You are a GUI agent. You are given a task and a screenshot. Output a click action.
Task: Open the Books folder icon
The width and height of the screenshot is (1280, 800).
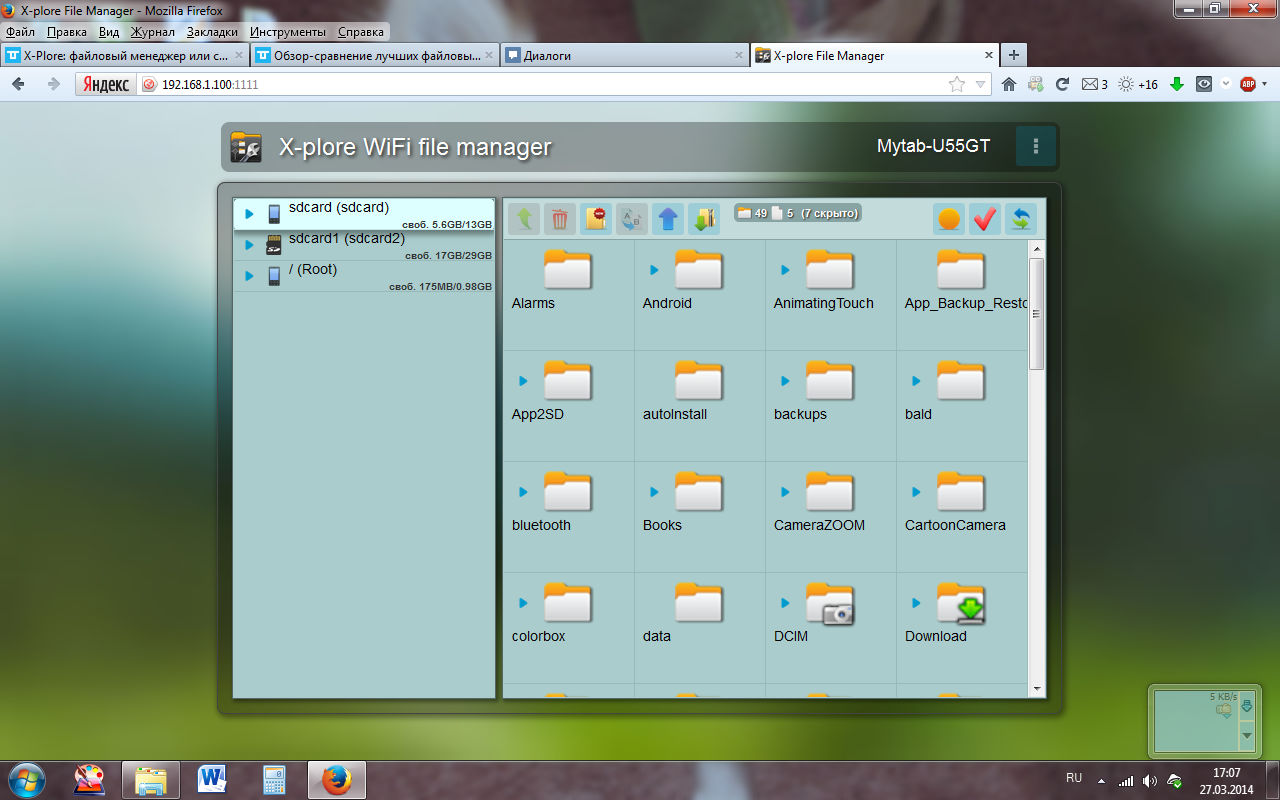click(x=698, y=493)
